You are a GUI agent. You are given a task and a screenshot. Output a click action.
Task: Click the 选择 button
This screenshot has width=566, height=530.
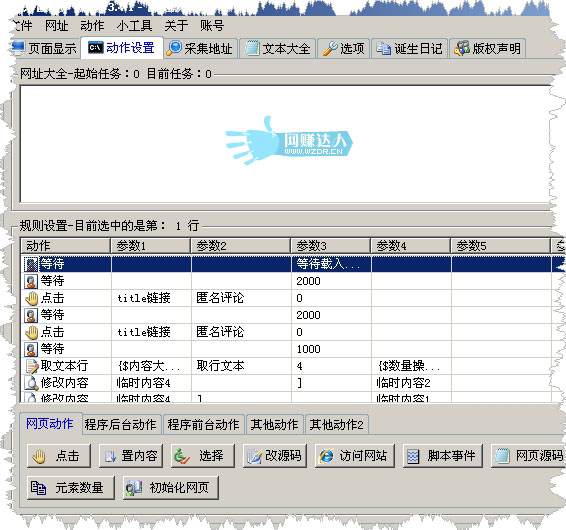tap(203, 456)
